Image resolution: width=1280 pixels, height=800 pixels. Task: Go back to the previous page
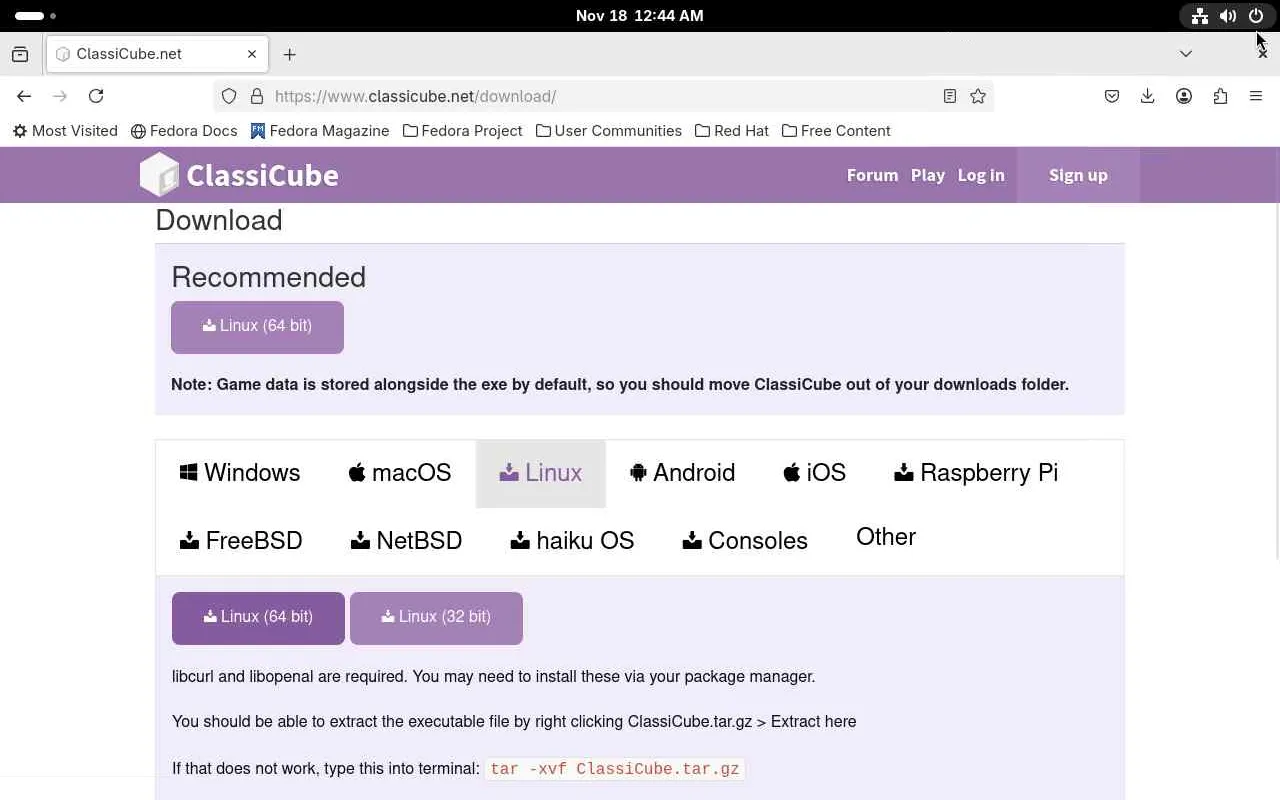(x=24, y=96)
